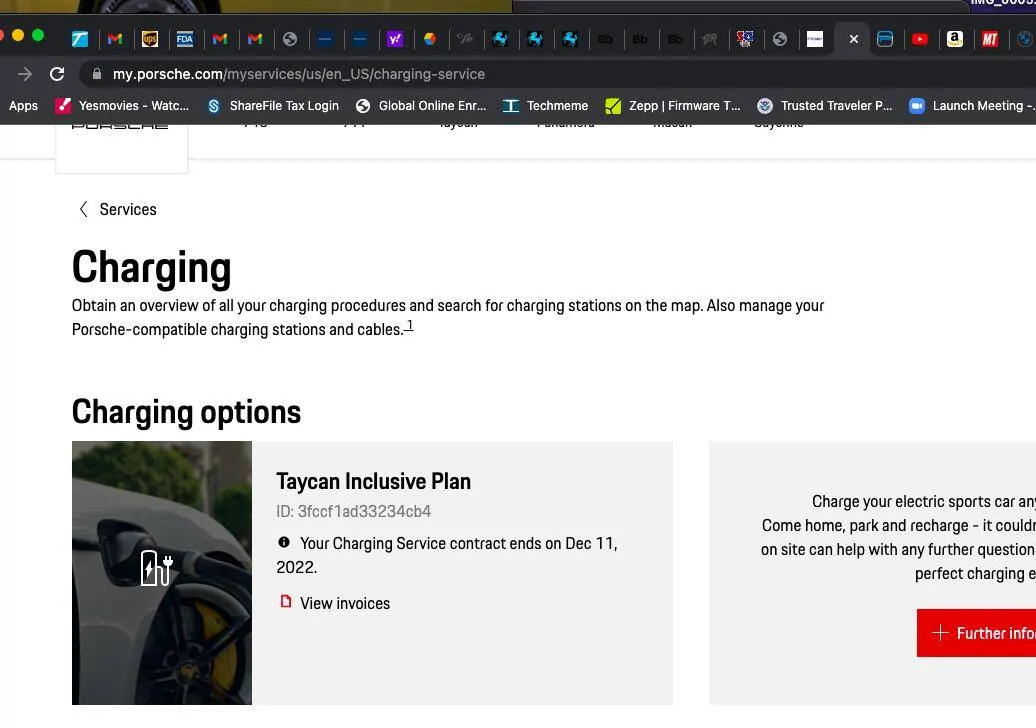
Task: Click the lock icon in address bar
Action: tap(97, 74)
